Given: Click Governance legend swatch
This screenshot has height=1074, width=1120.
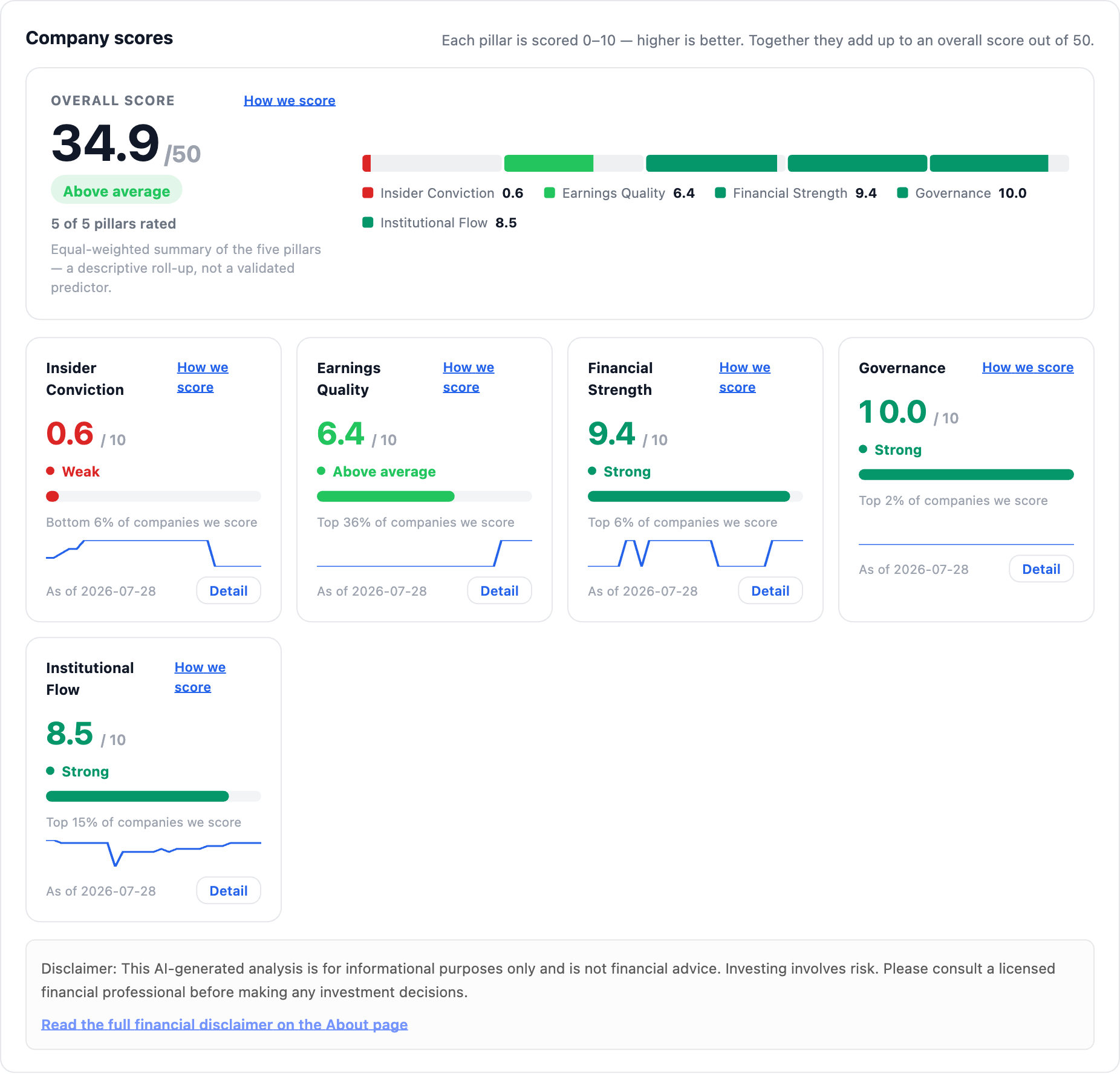Looking at the screenshot, I should [x=903, y=193].
